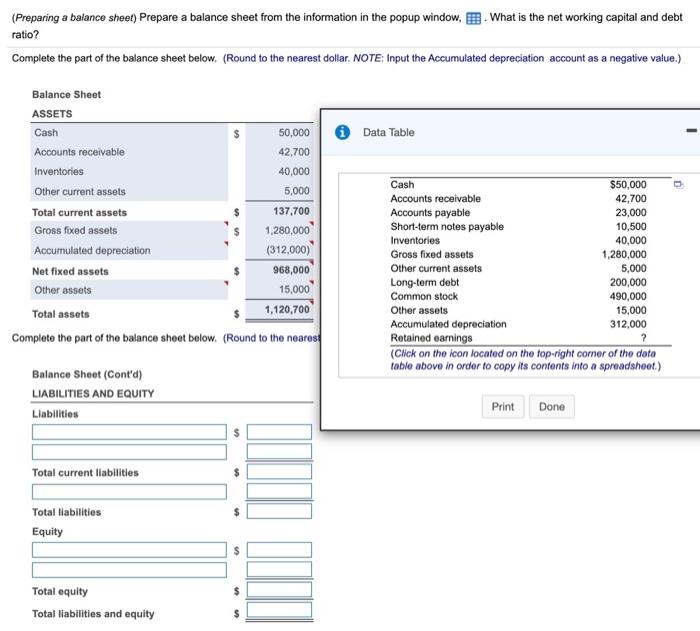700x631 pixels.
Task: Click second liability amount input box
Action: coord(279,451)
